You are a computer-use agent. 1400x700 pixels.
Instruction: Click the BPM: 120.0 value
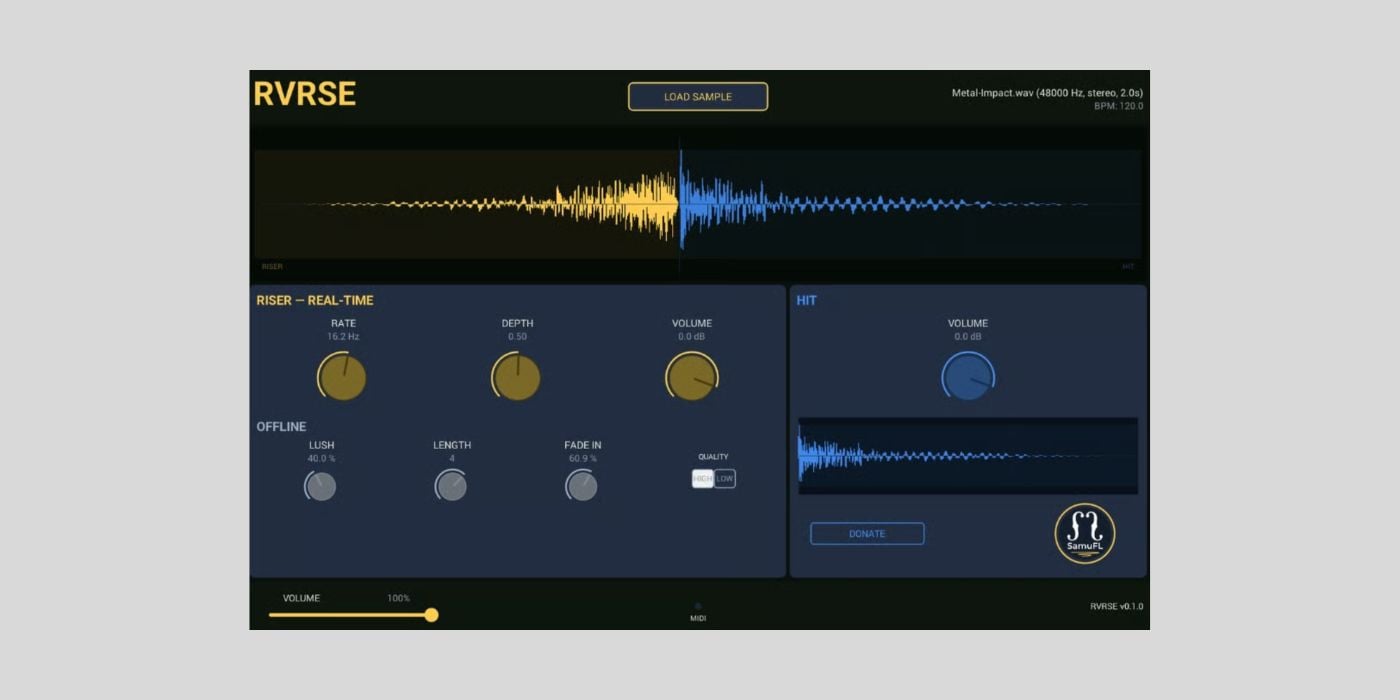pos(1118,106)
